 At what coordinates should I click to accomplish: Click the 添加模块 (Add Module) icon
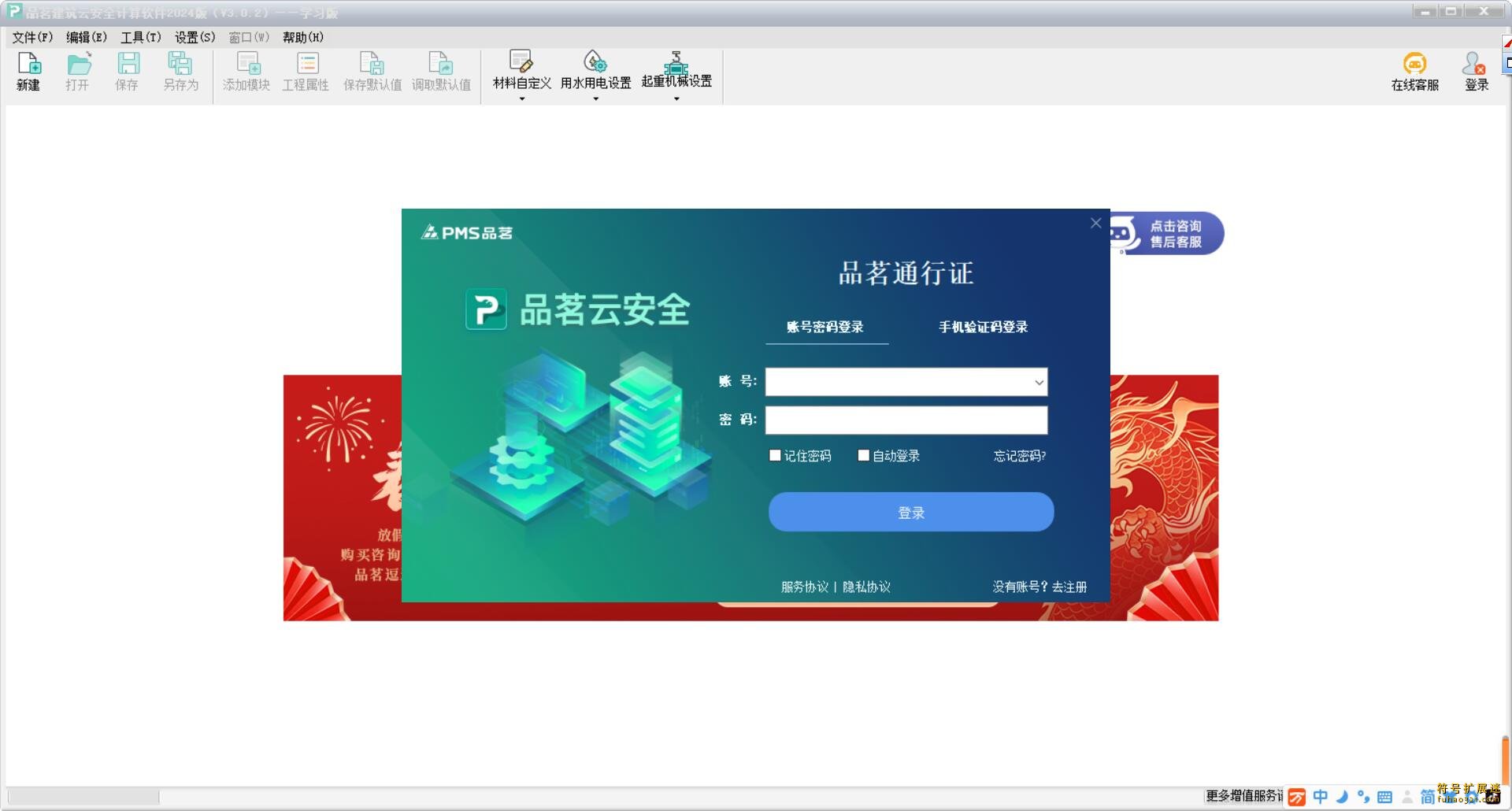[x=248, y=64]
